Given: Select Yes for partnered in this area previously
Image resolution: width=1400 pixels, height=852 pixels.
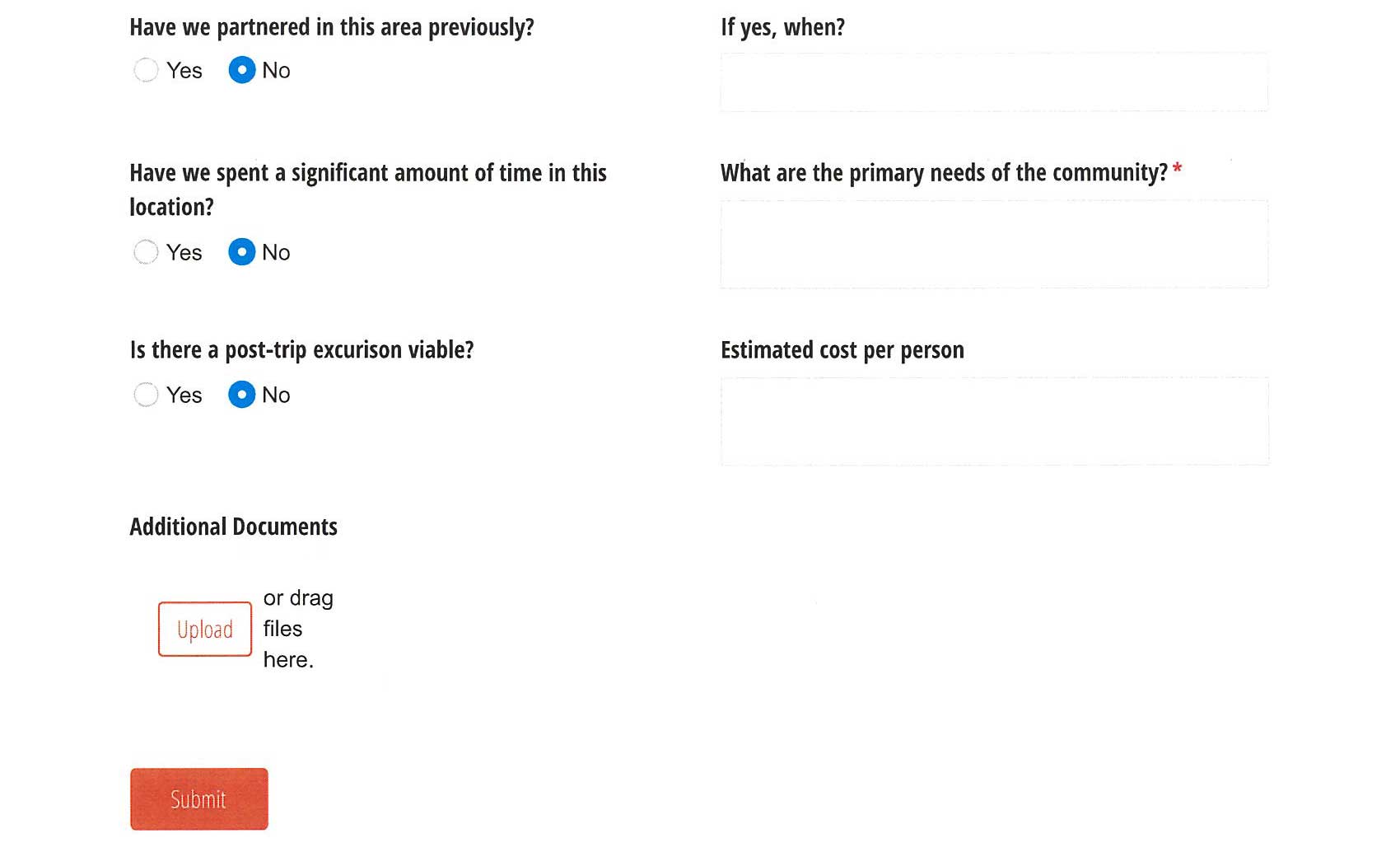Looking at the screenshot, I should 146,70.
